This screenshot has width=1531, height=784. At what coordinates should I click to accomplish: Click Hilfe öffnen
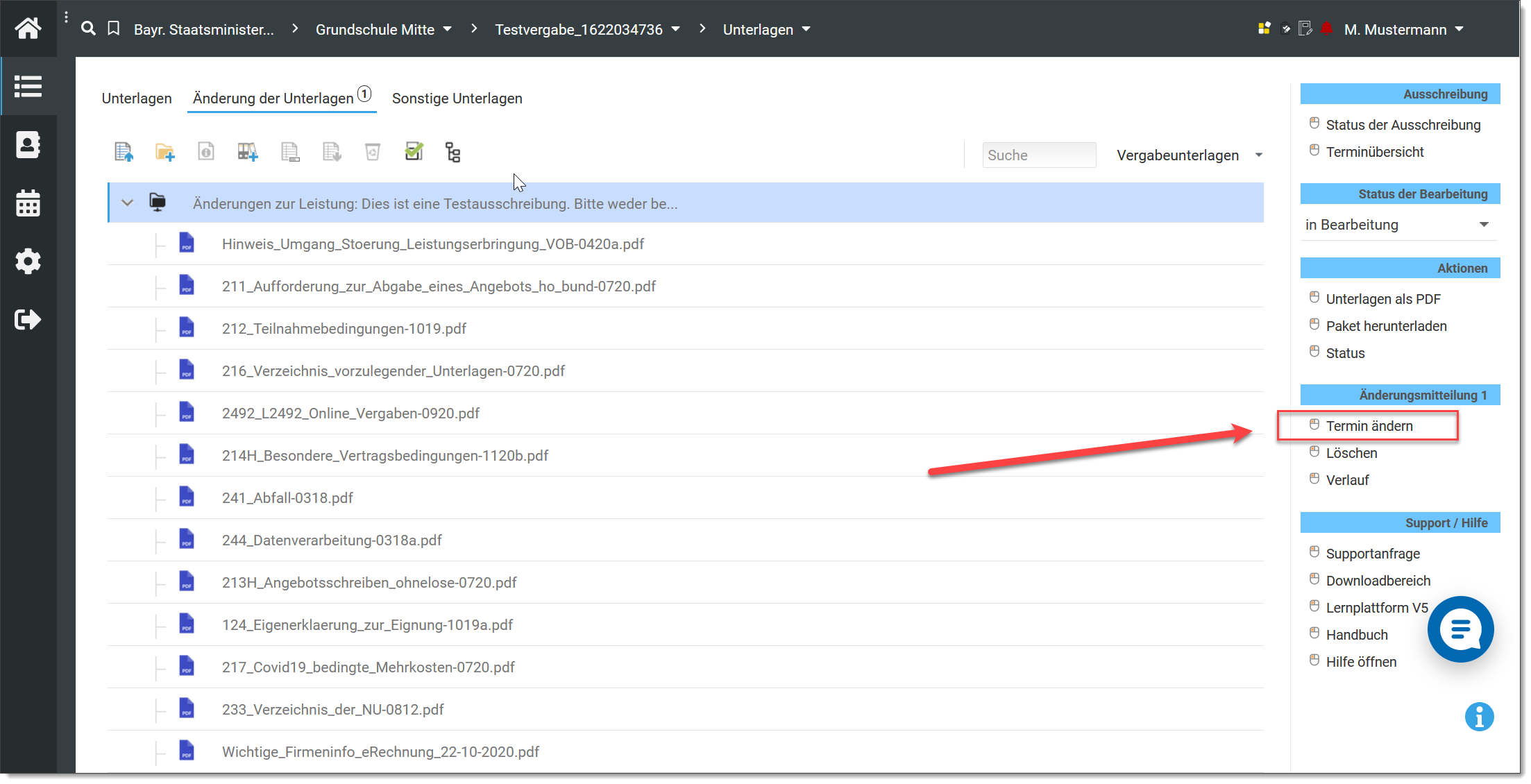pos(1361,662)
